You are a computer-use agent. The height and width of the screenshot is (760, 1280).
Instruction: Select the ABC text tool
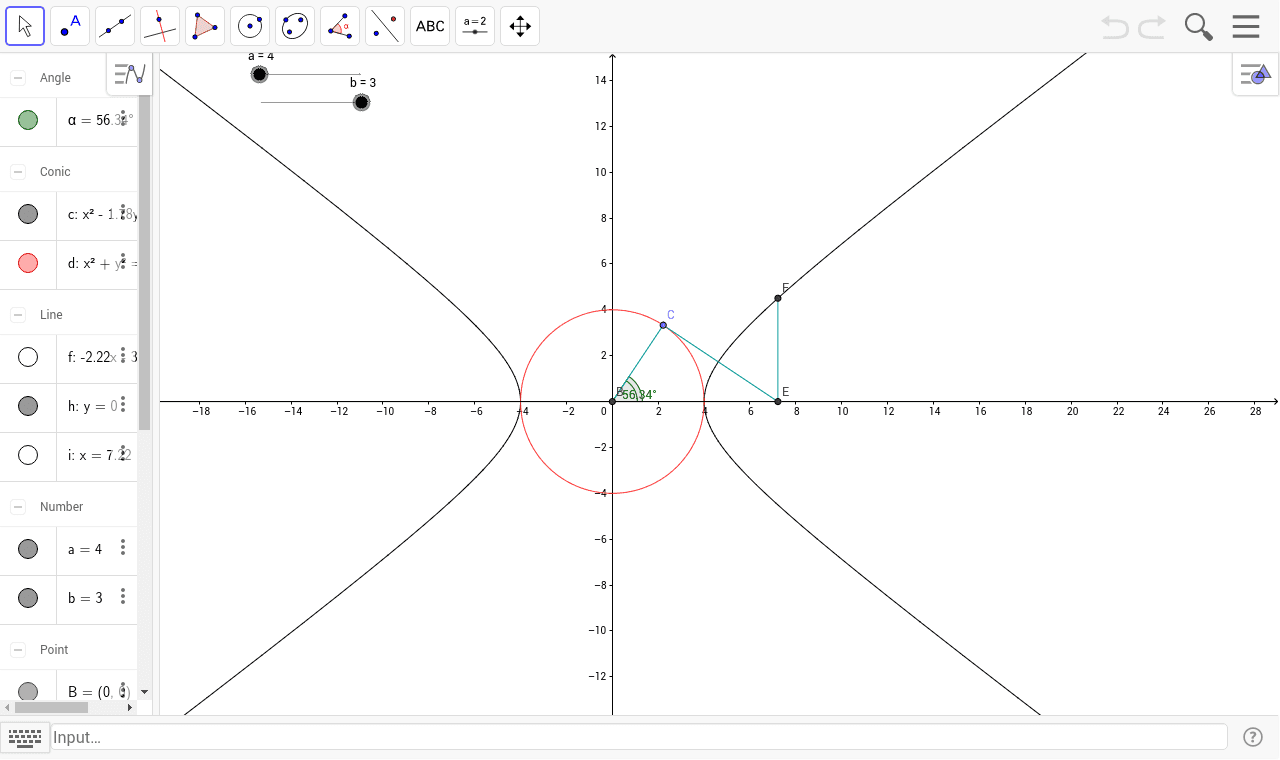point(429,25)
